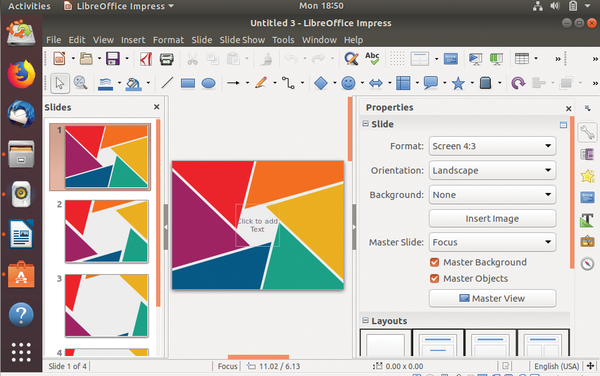
Task: Export directly as PDF icon
Action: (x=146, y=59)
